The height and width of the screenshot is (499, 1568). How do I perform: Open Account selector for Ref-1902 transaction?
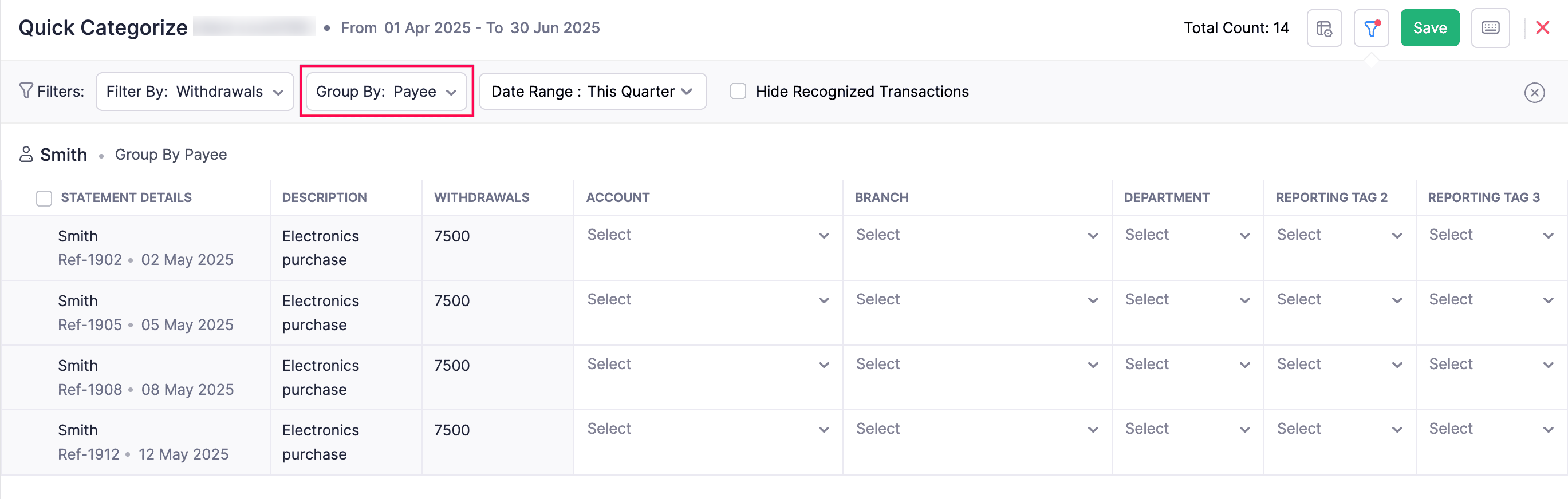click(x=706, y=235)
